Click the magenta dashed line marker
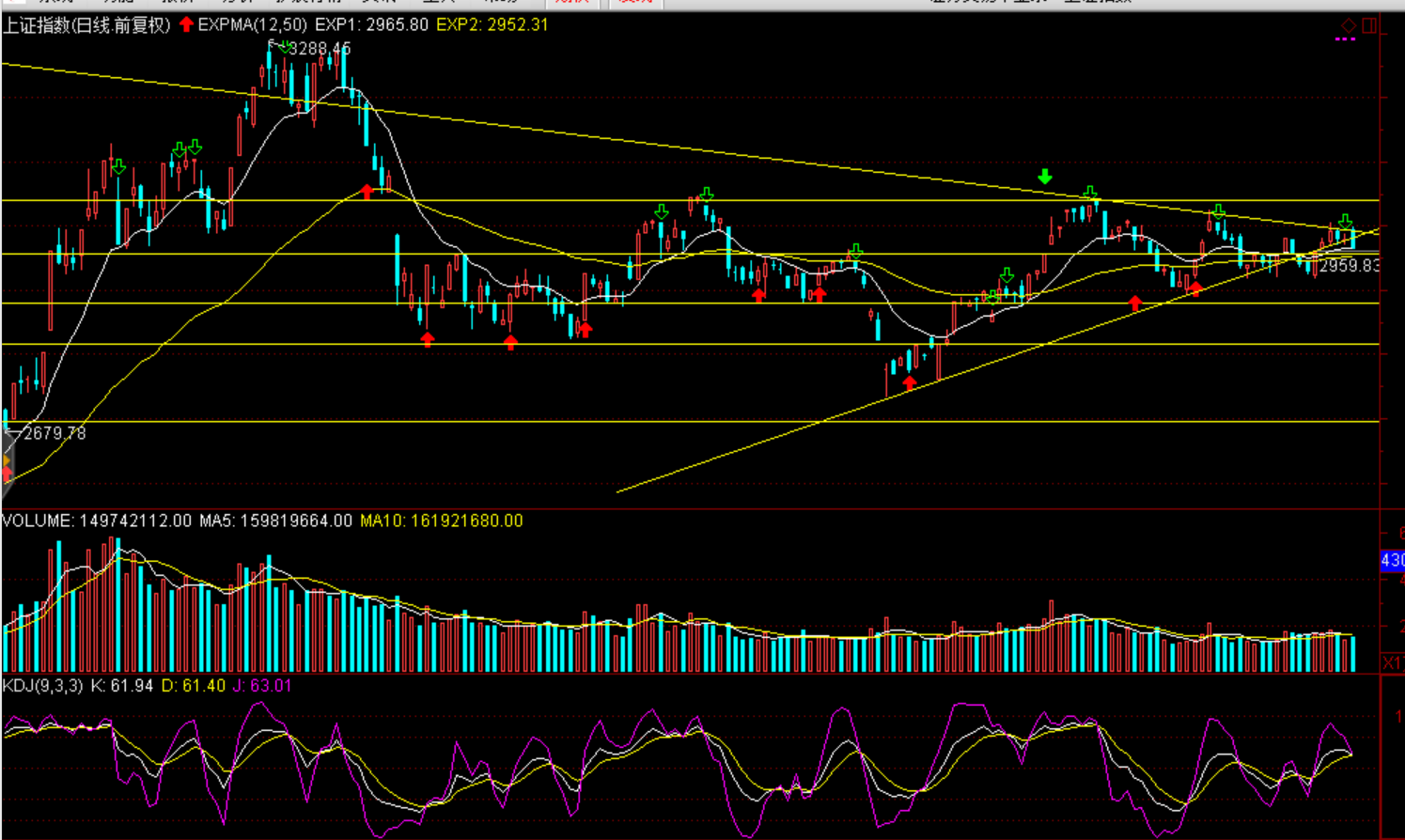Viewport: 1405px width, 840px height. tap(1346, 39)
